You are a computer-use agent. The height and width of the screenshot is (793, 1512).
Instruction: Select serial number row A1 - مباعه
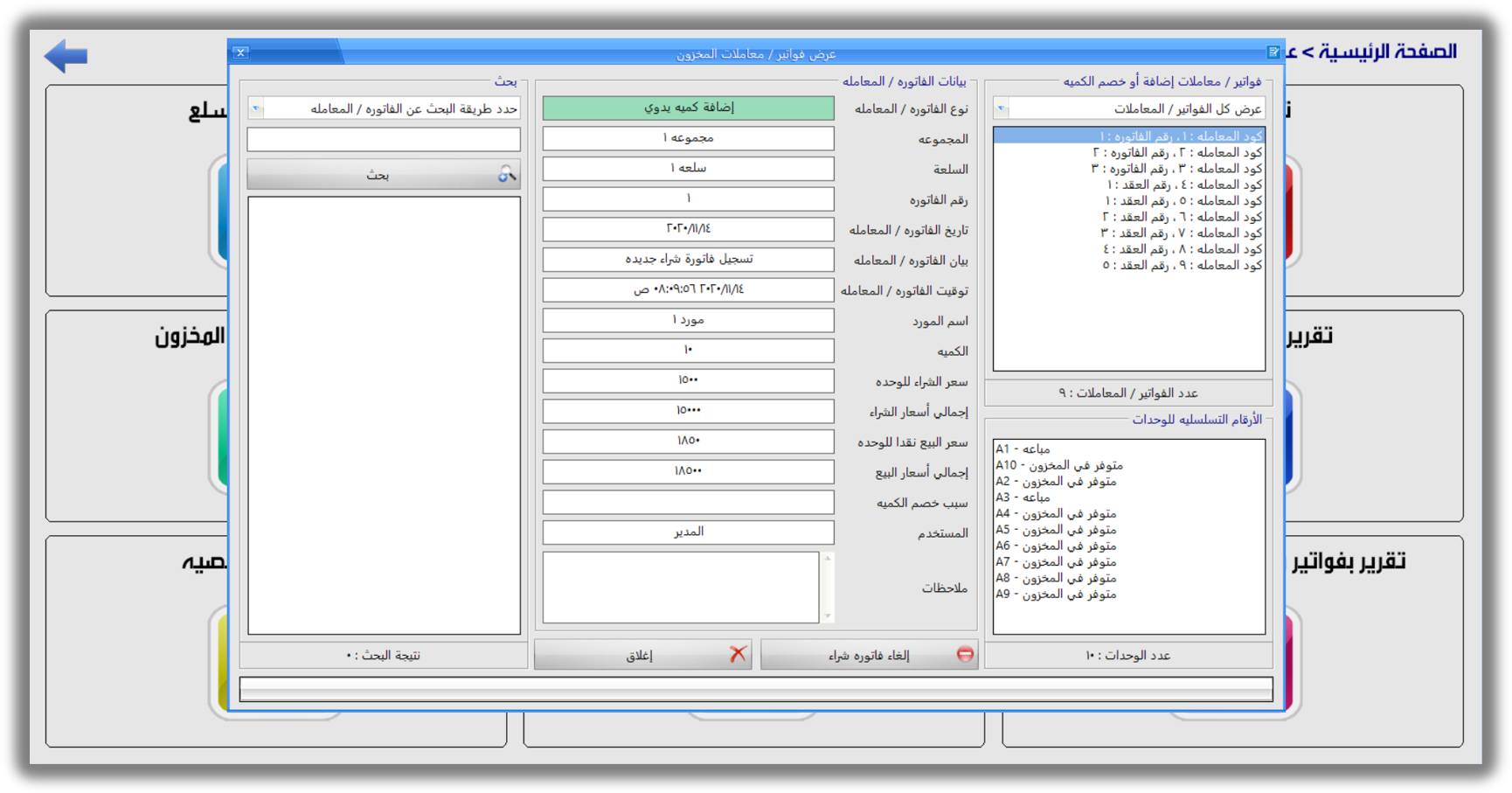click(1129, 449)
